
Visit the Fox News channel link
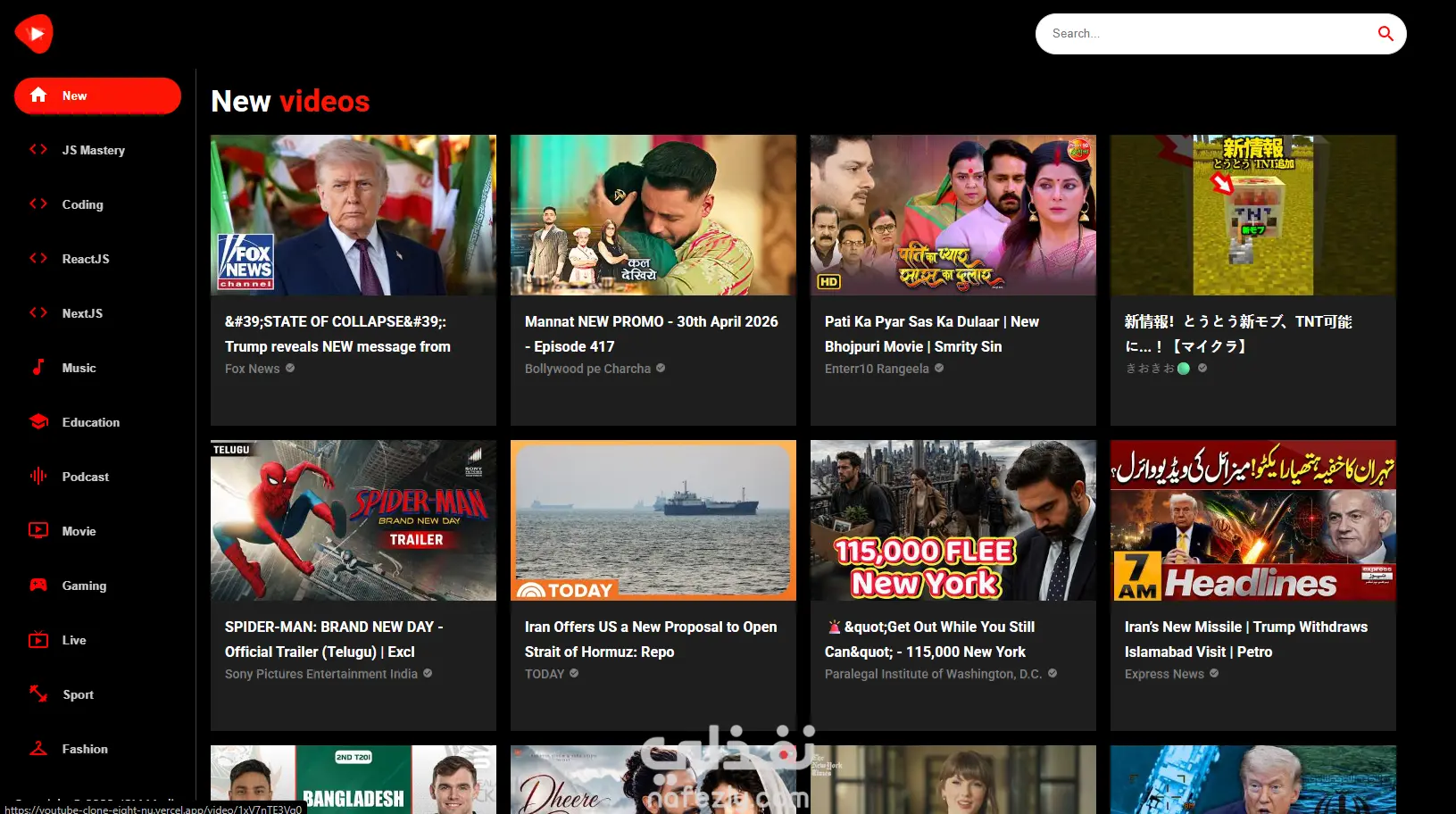tap(253, 369)
